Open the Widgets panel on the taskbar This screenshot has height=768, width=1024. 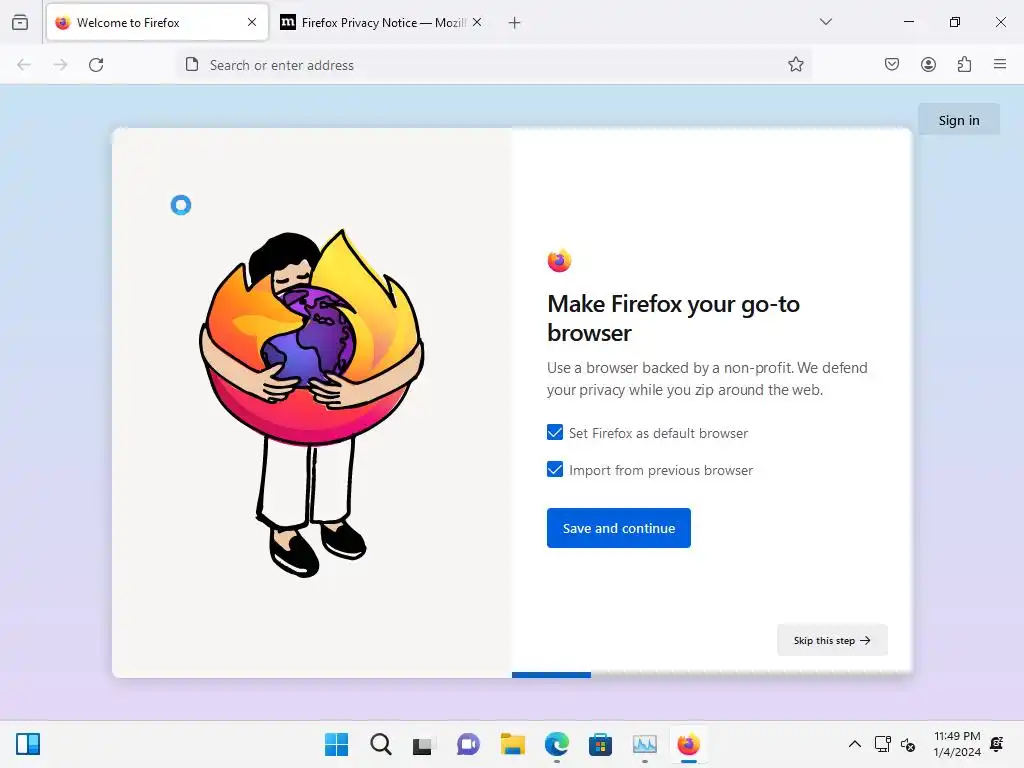tap(28, 744)
